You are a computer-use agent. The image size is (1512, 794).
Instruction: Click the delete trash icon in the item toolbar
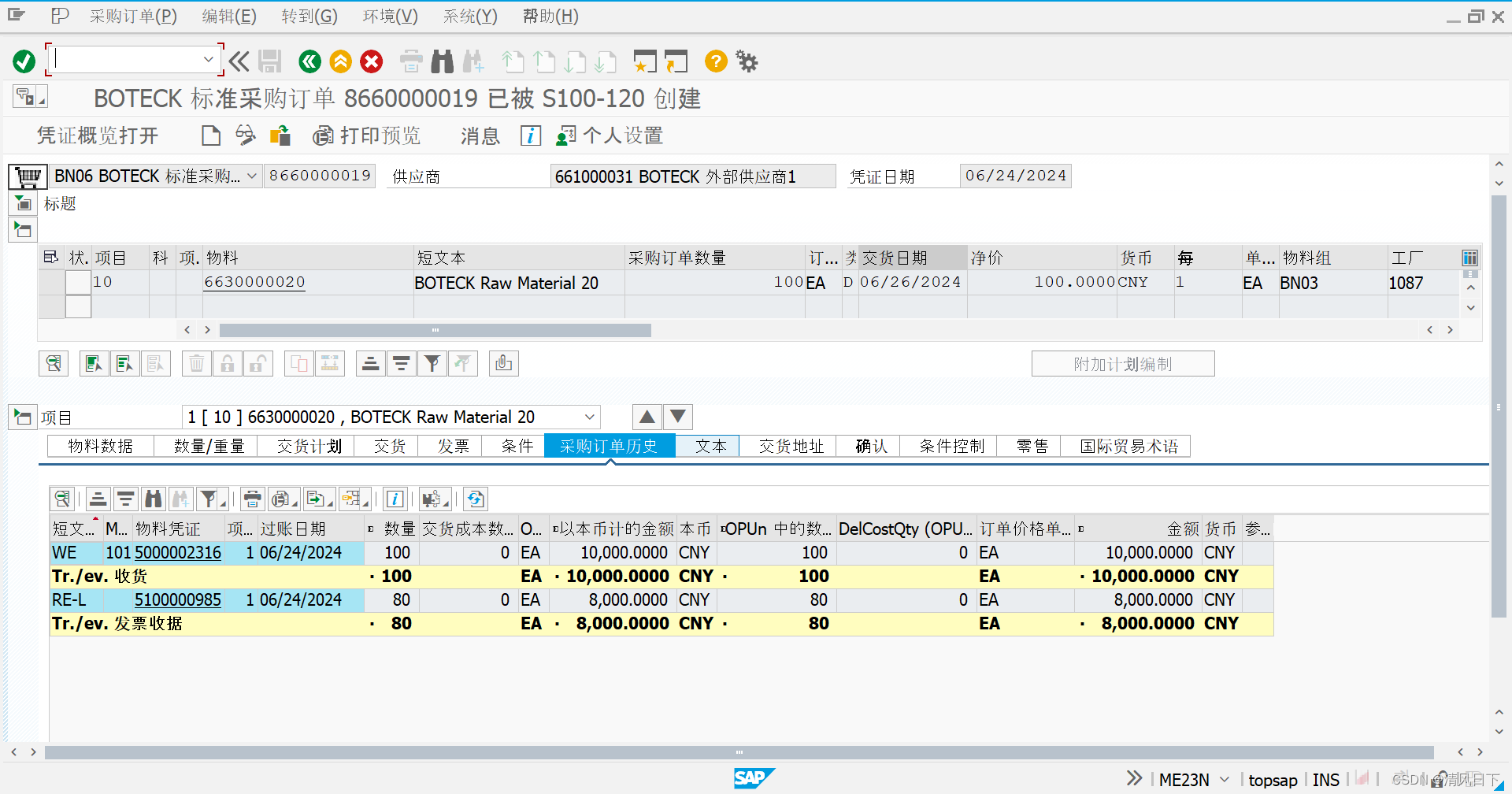pos(197,363)
